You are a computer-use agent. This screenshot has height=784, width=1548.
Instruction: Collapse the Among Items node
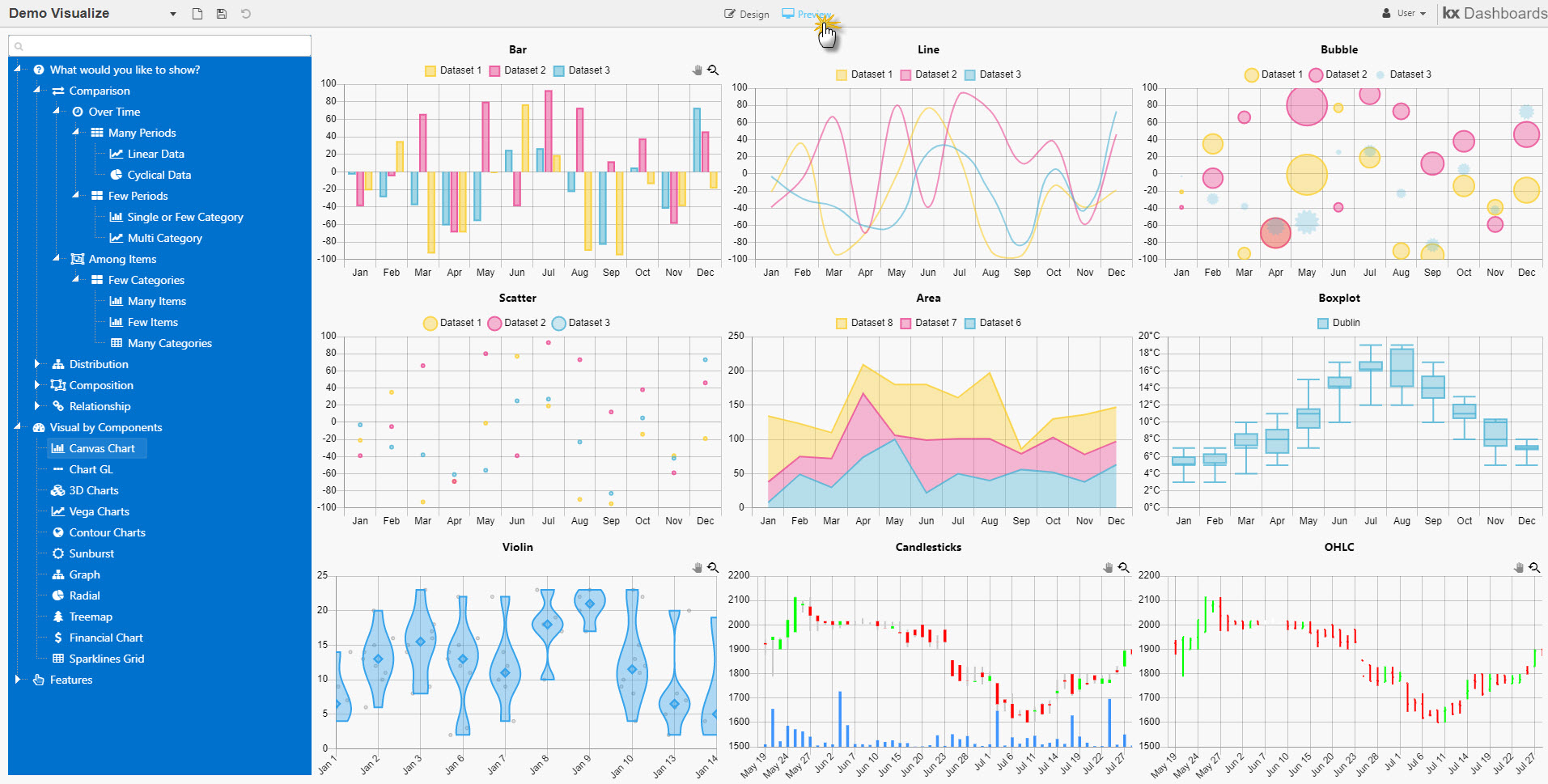[57, 258]
